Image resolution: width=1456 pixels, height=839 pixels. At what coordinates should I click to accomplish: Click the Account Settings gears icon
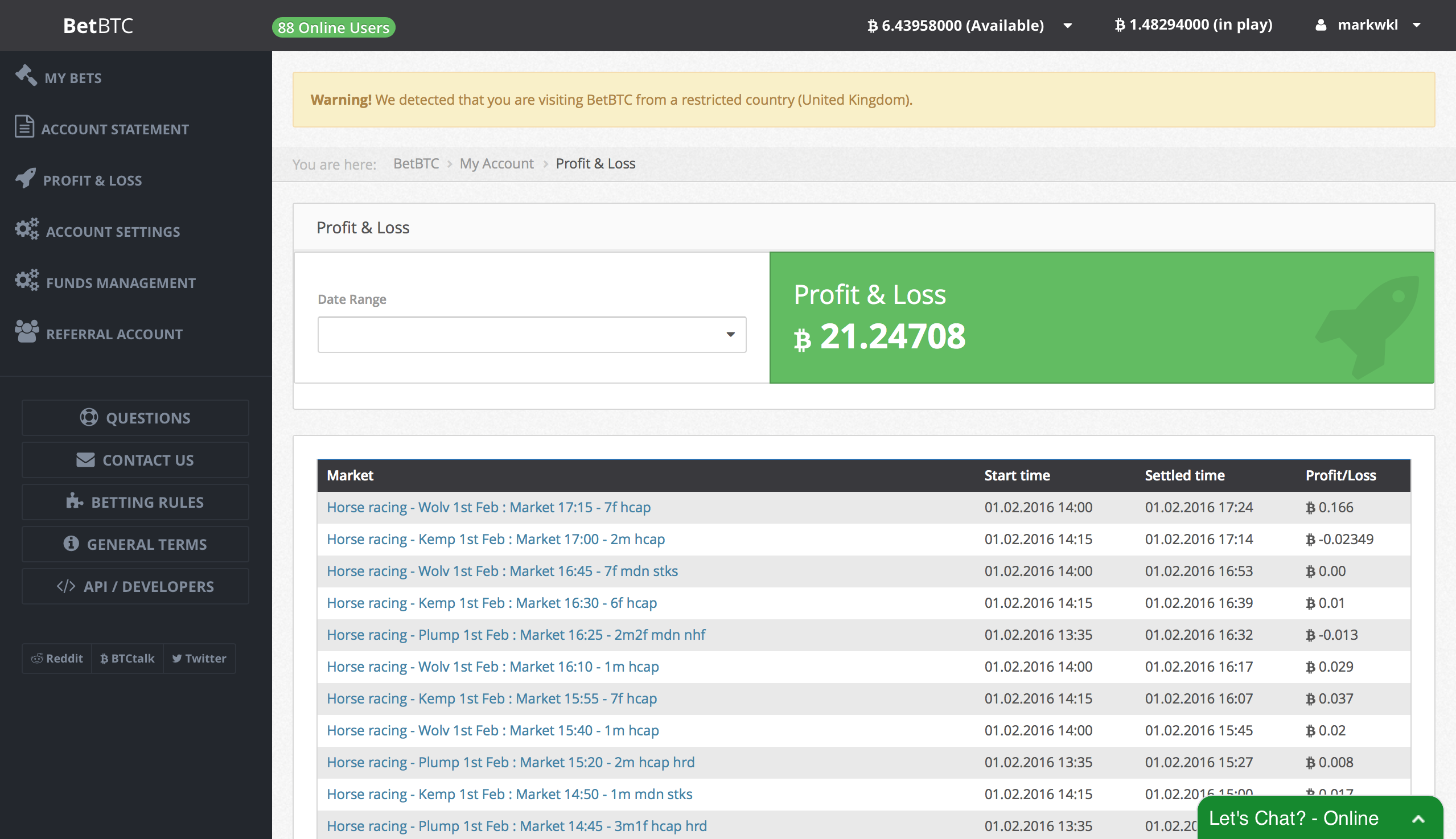point(27,229)
